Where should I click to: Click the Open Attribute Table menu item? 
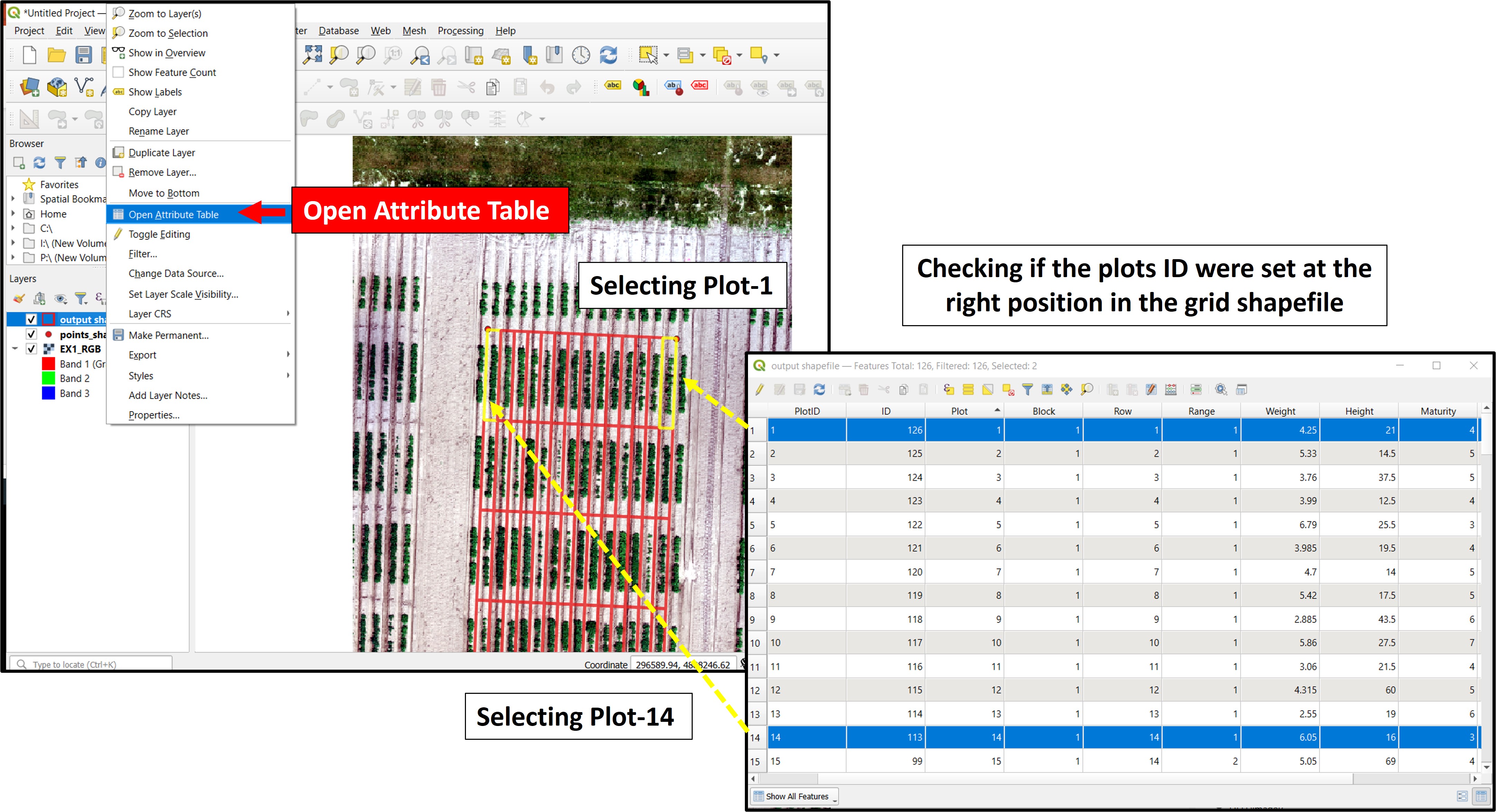point(175,214)
